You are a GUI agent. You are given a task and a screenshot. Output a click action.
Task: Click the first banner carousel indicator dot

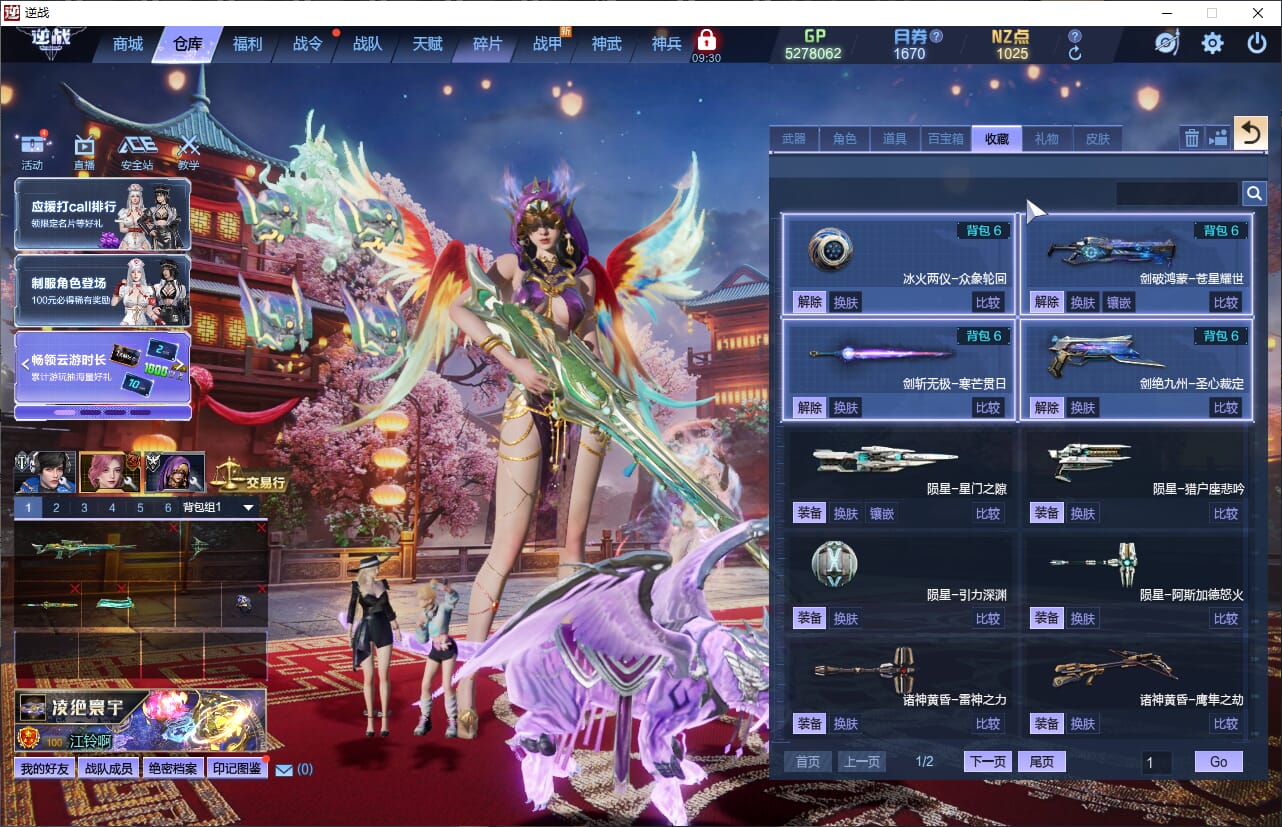(65, 411)
